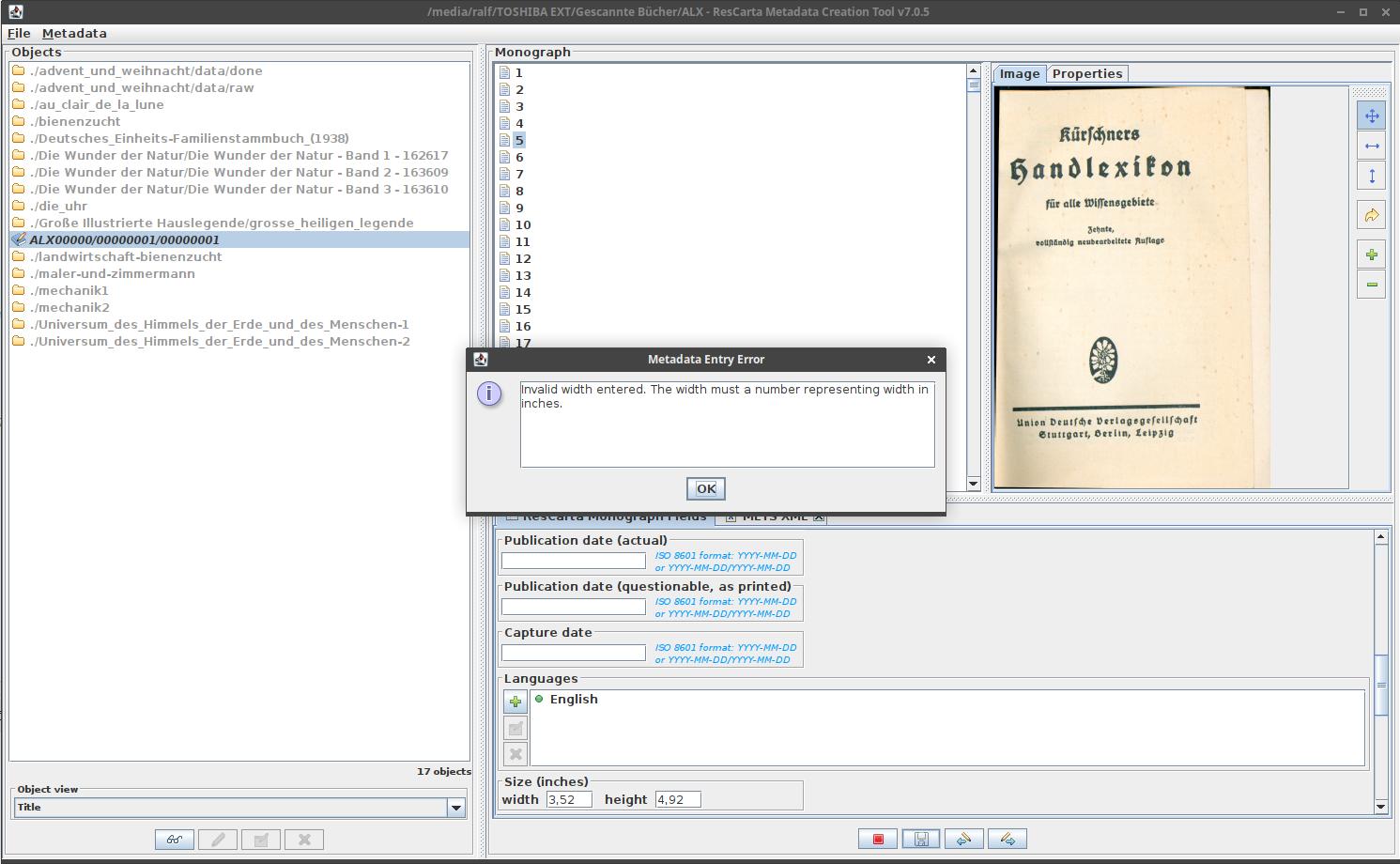Click the Capture date field
The image size is (1400, 864).
[x=574, y=653]
